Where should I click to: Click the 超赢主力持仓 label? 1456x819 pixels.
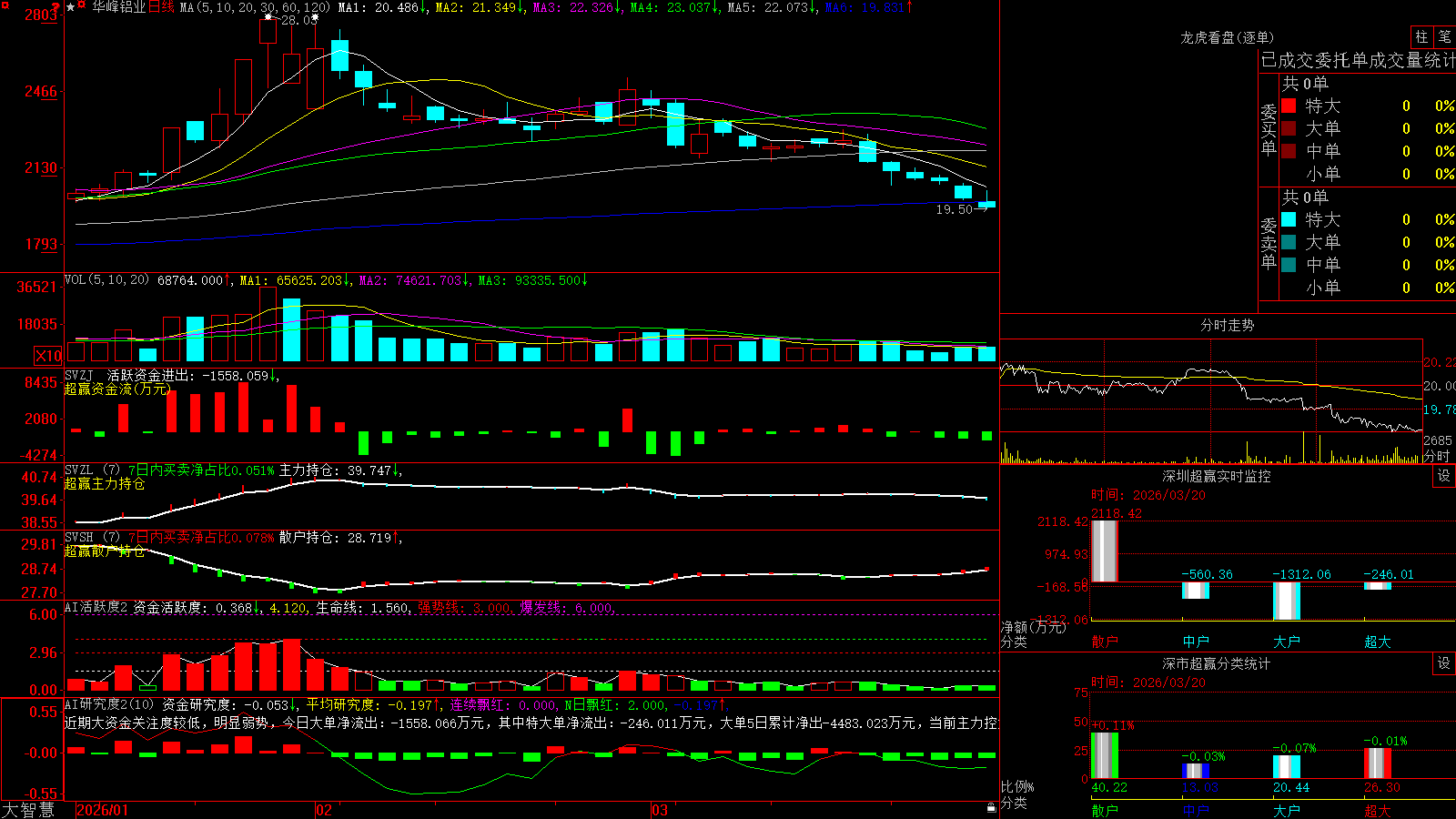click(105, 483)
